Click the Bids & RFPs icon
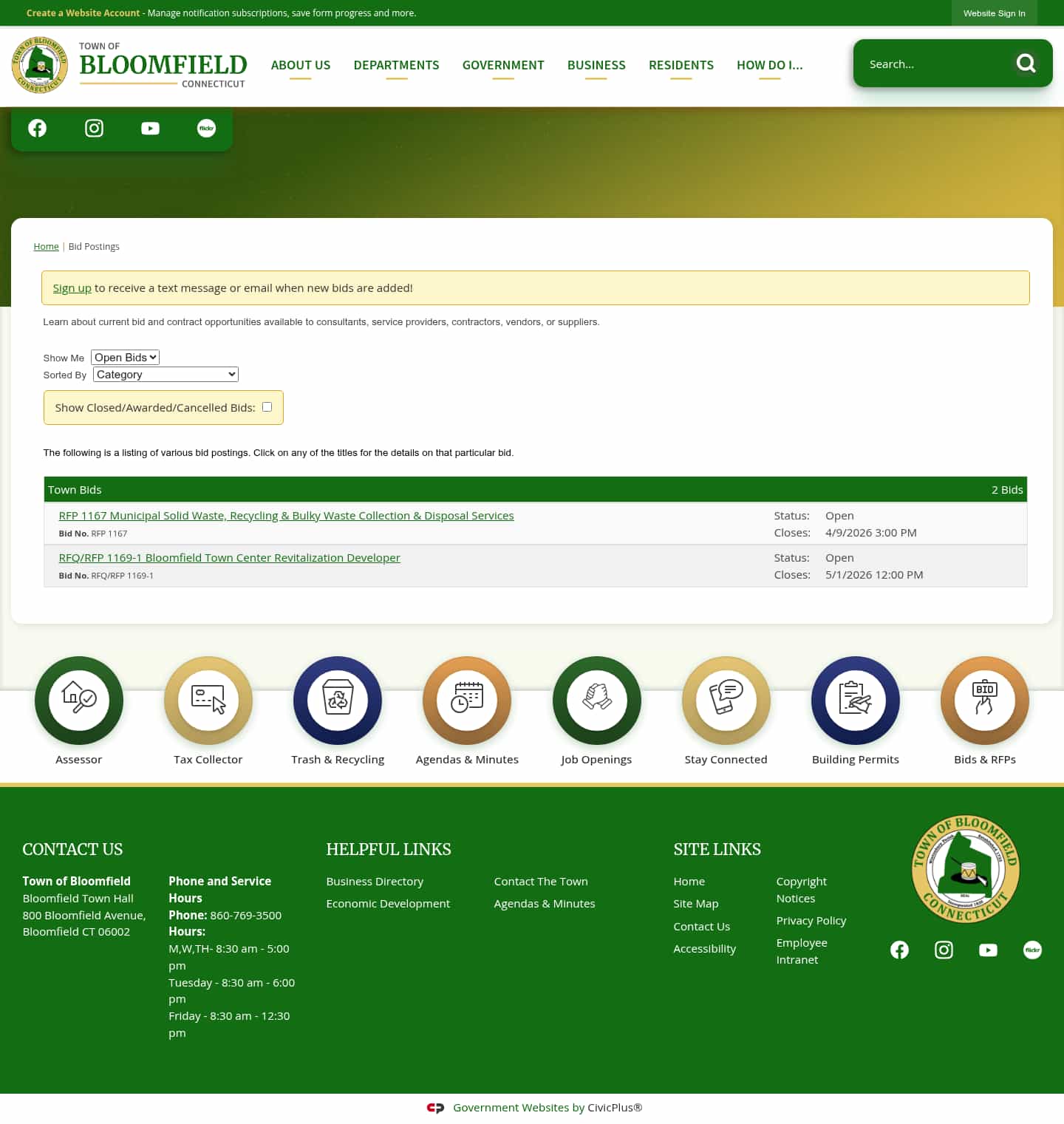Image resolution: width=1064 pixels, height=1124 pixels. pyautogui.click(x=984, y=701)
